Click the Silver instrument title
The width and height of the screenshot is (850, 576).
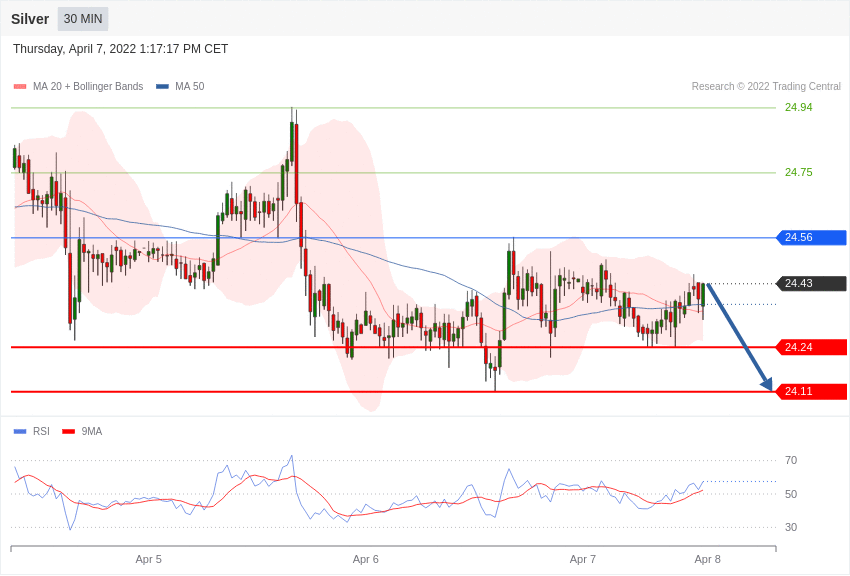tap(30, 19)
